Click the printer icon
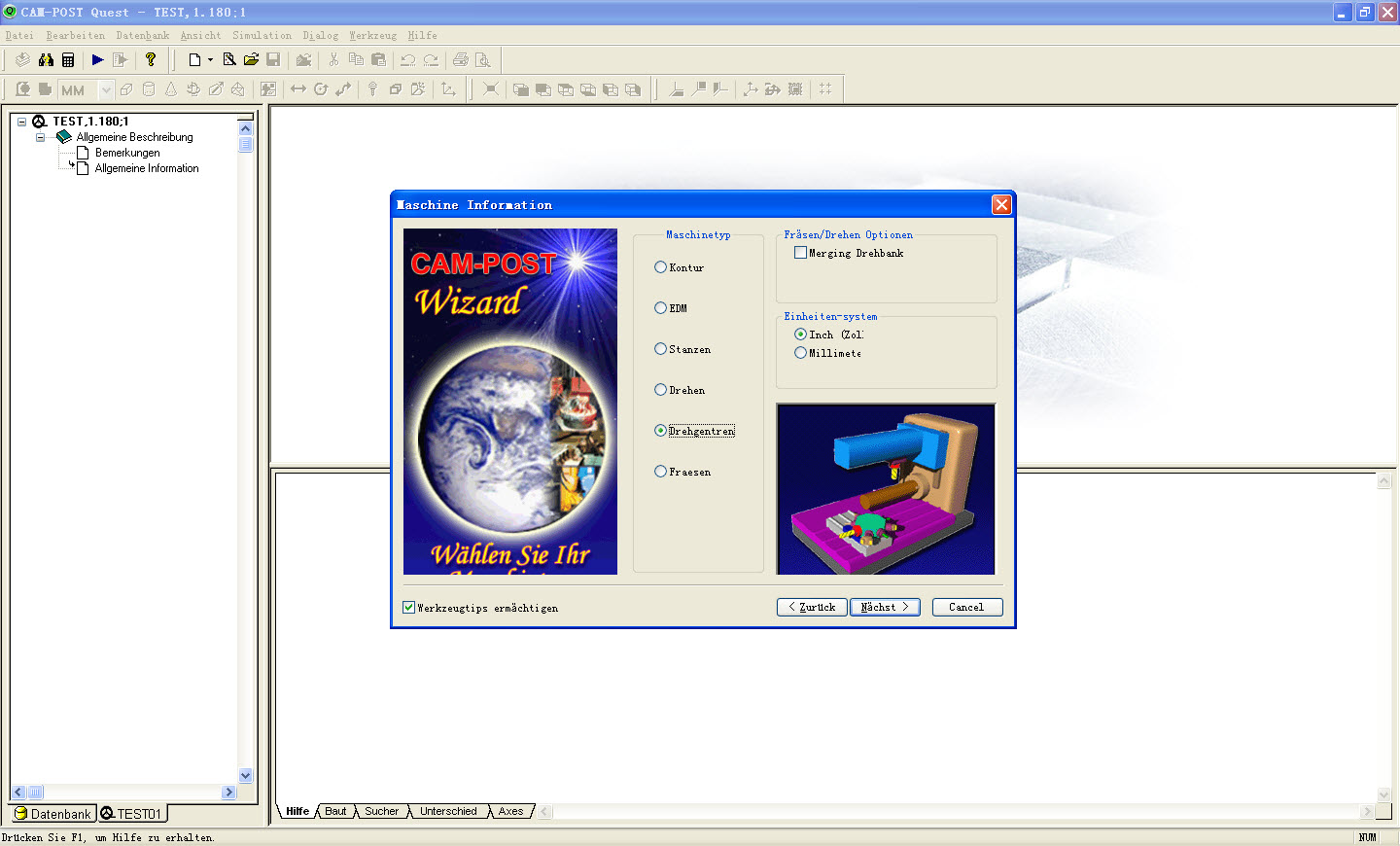Image resolution: width=1400 pixels, height=846 pixels. [461, 59]
